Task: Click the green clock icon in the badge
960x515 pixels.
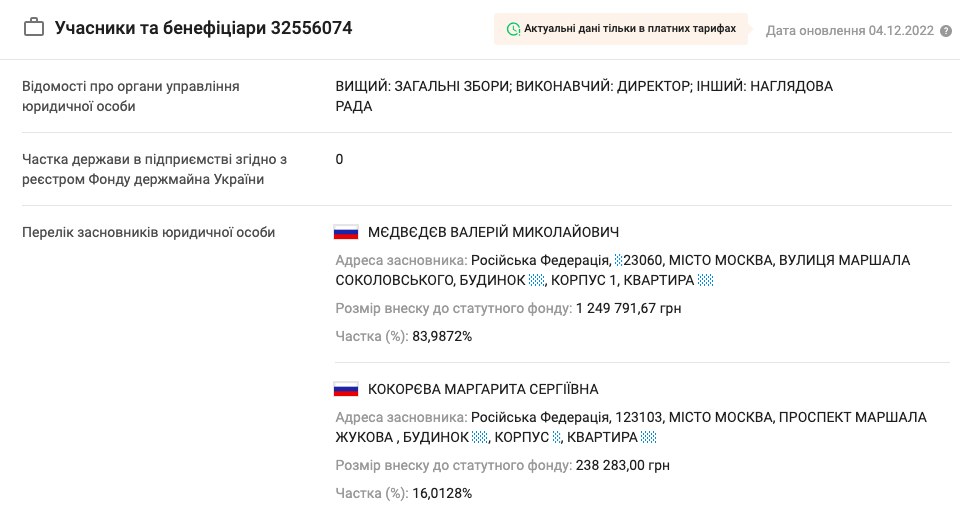Action: [x=514, y=29]
